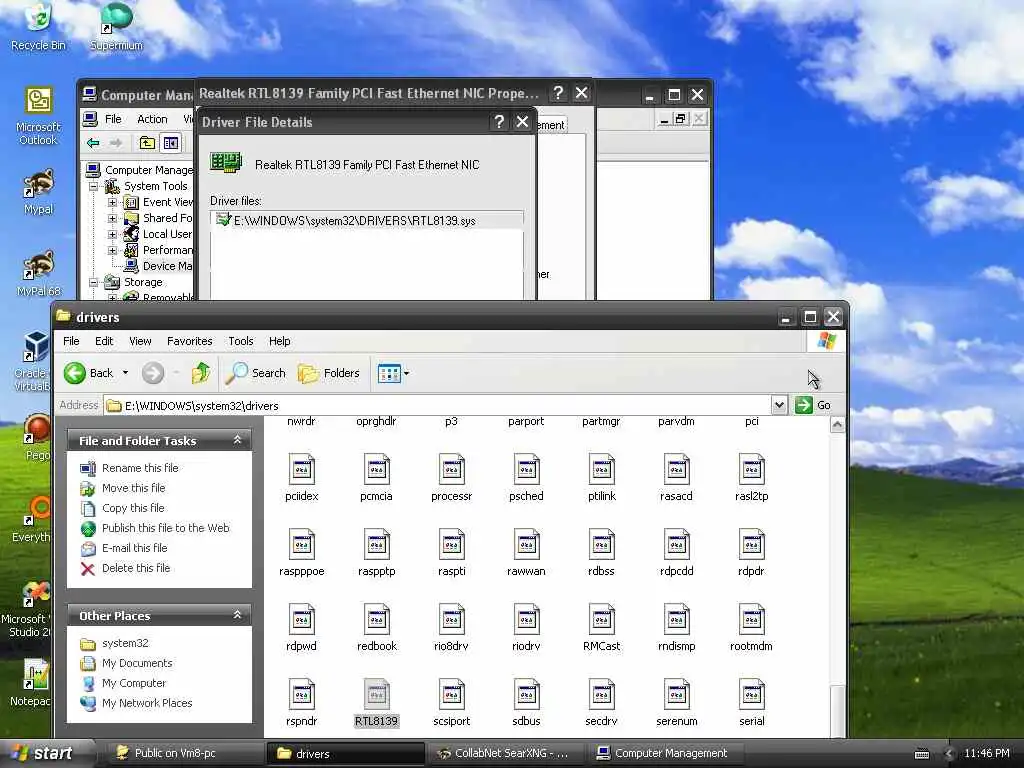Click Rename this file link

140,468
